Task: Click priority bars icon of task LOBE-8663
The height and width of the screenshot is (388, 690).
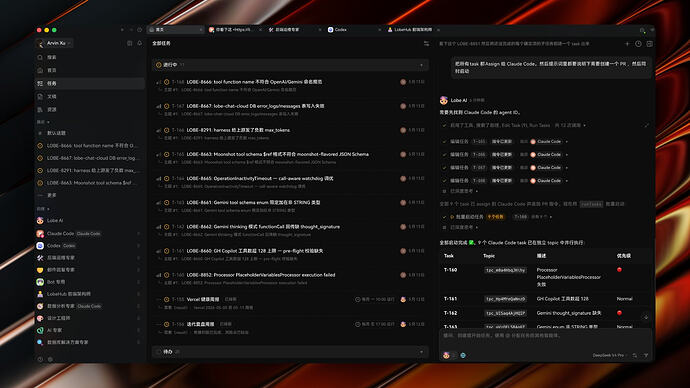Action: tap(158, 154)
